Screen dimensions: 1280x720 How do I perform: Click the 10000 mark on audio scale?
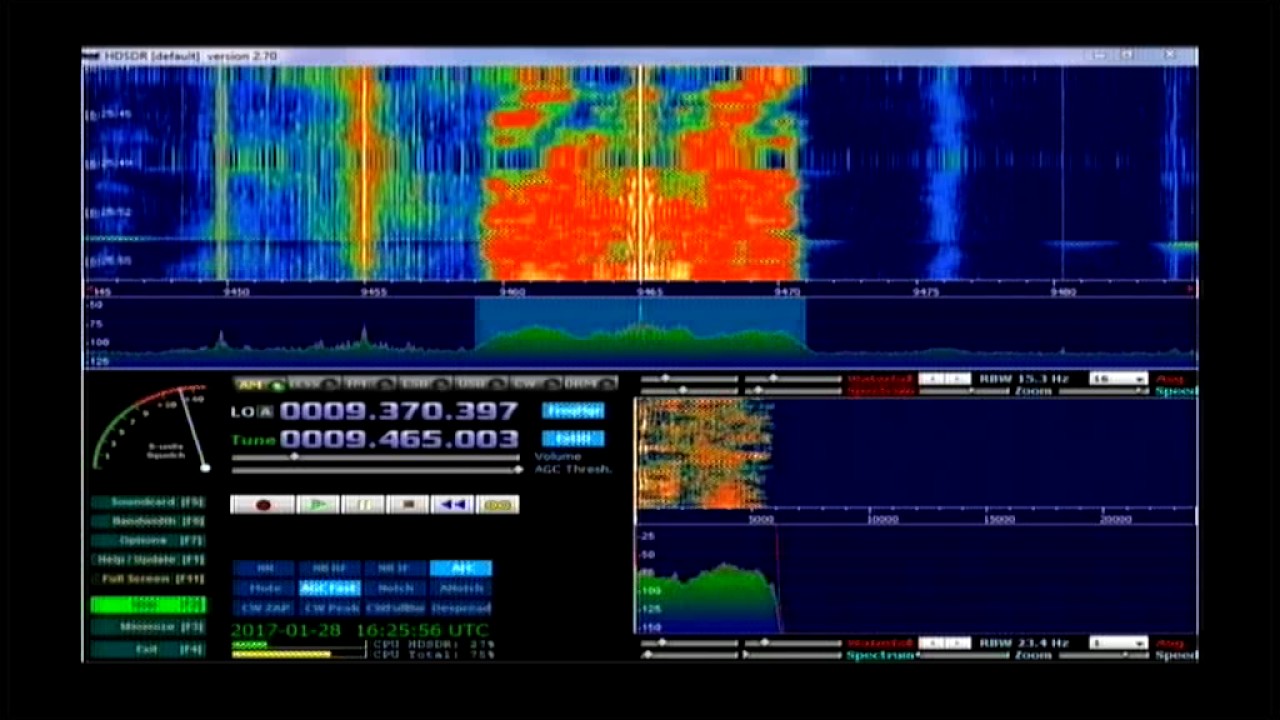click(882, 519)
